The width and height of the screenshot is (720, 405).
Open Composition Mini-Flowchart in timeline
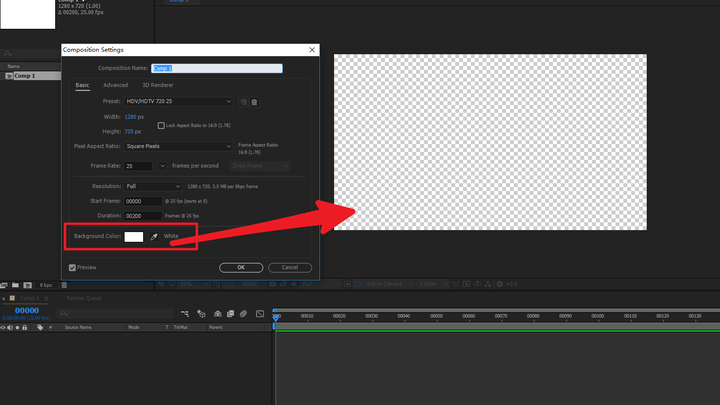pyautogui.click(x=185, y=314)
